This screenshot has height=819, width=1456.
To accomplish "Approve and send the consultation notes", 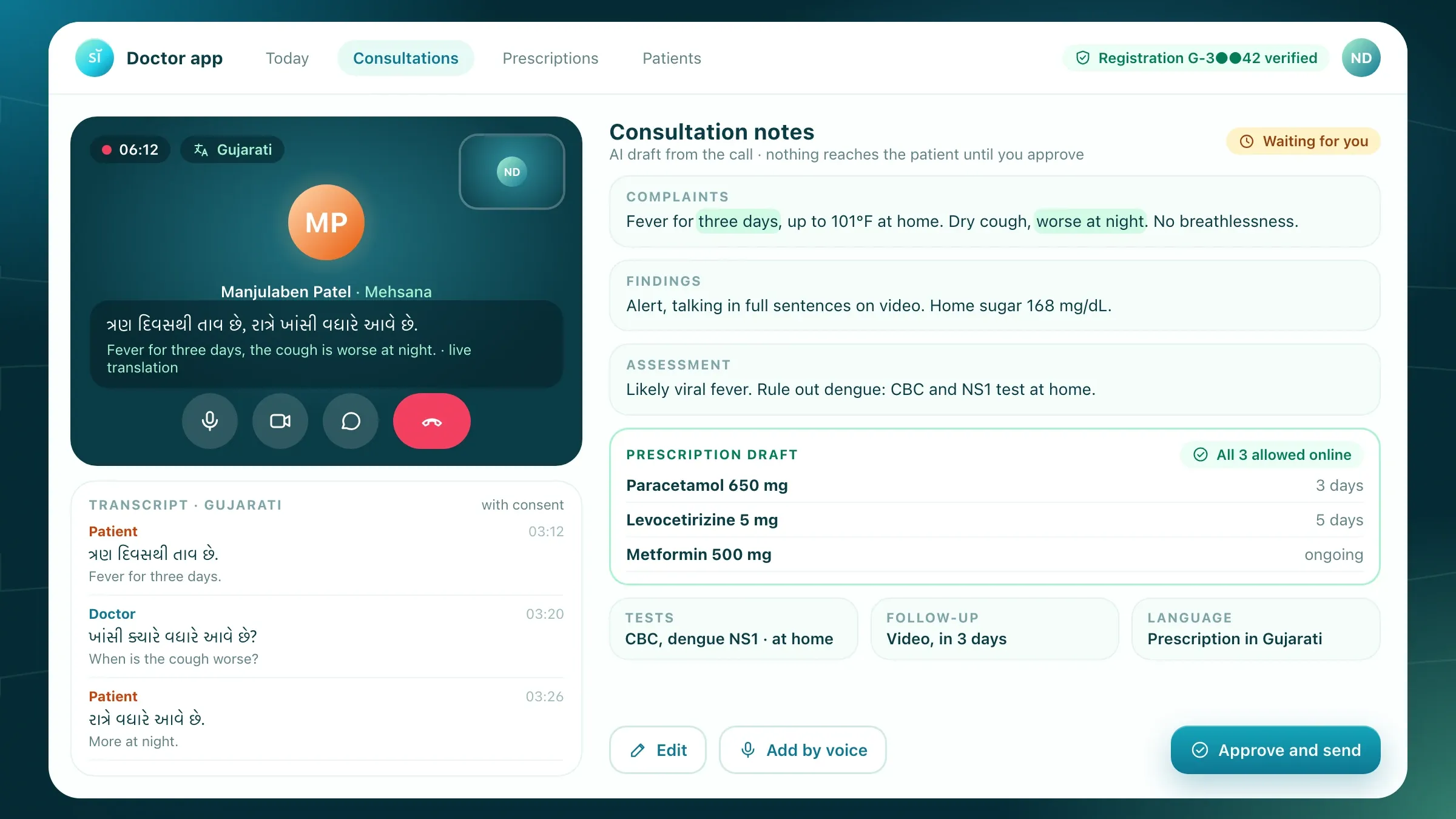I will 1275,750.
